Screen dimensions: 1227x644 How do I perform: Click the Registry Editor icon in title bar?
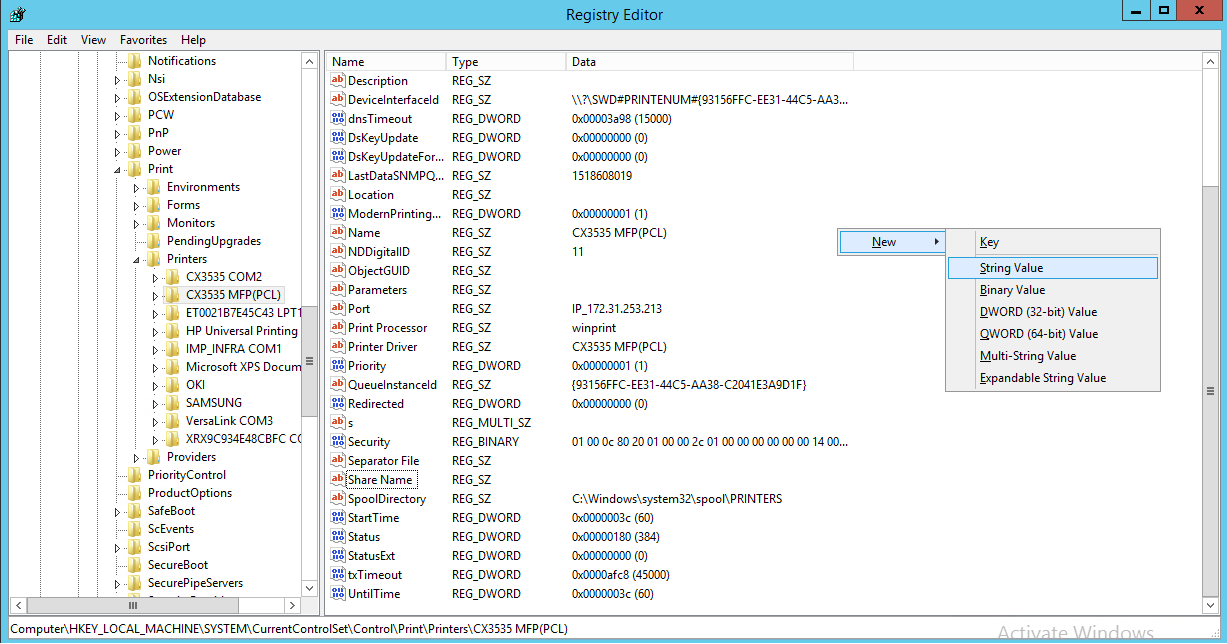(17, 14)
